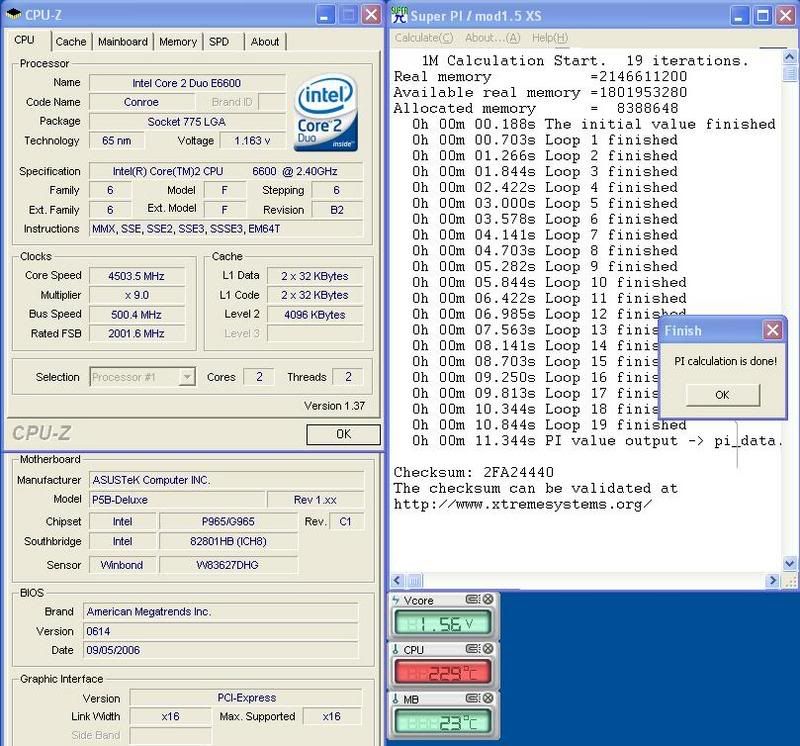Pin the CPU temperature widget
Viewport: 800px width, 746px height.
(474, 650)
